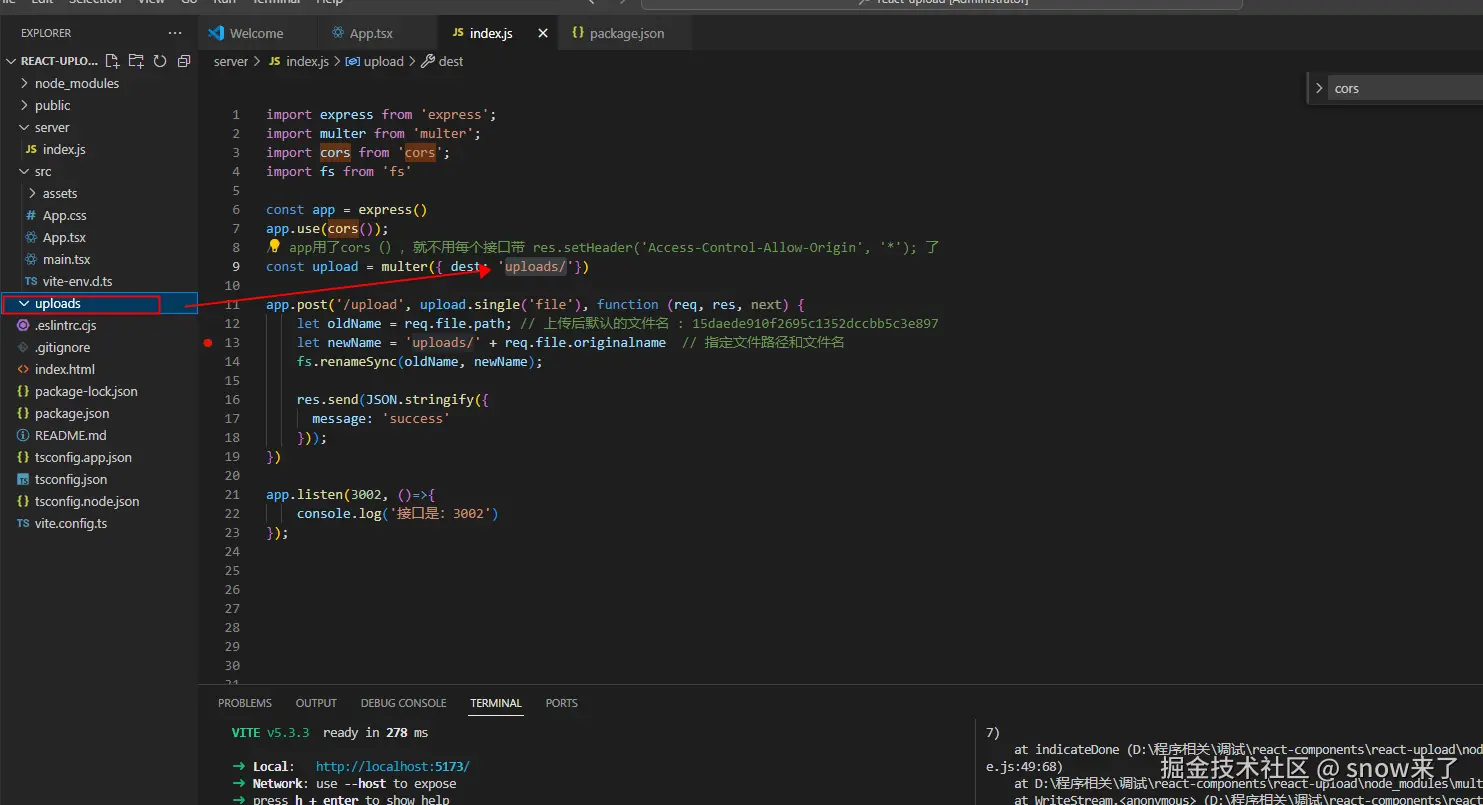Open Explorer's three-dot more actions menu
Viewport: 1483px width, 805px height.
(175, 33)
